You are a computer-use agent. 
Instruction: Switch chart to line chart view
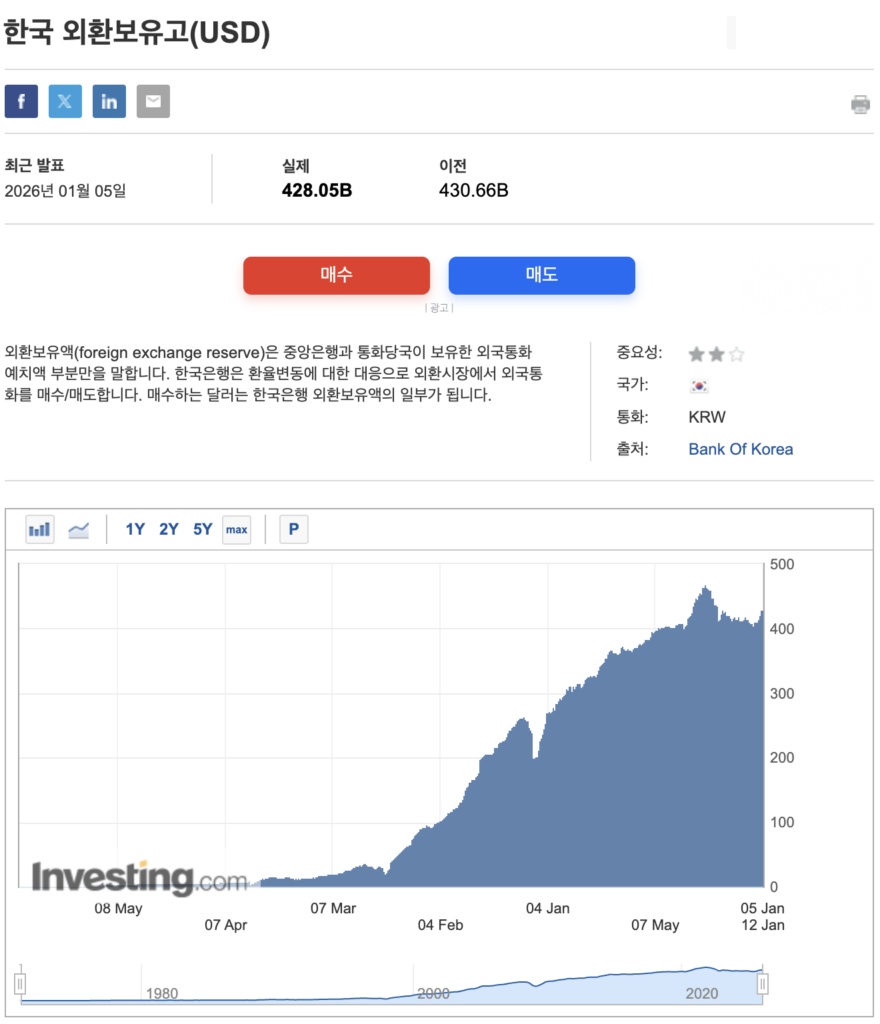(78, 529)
